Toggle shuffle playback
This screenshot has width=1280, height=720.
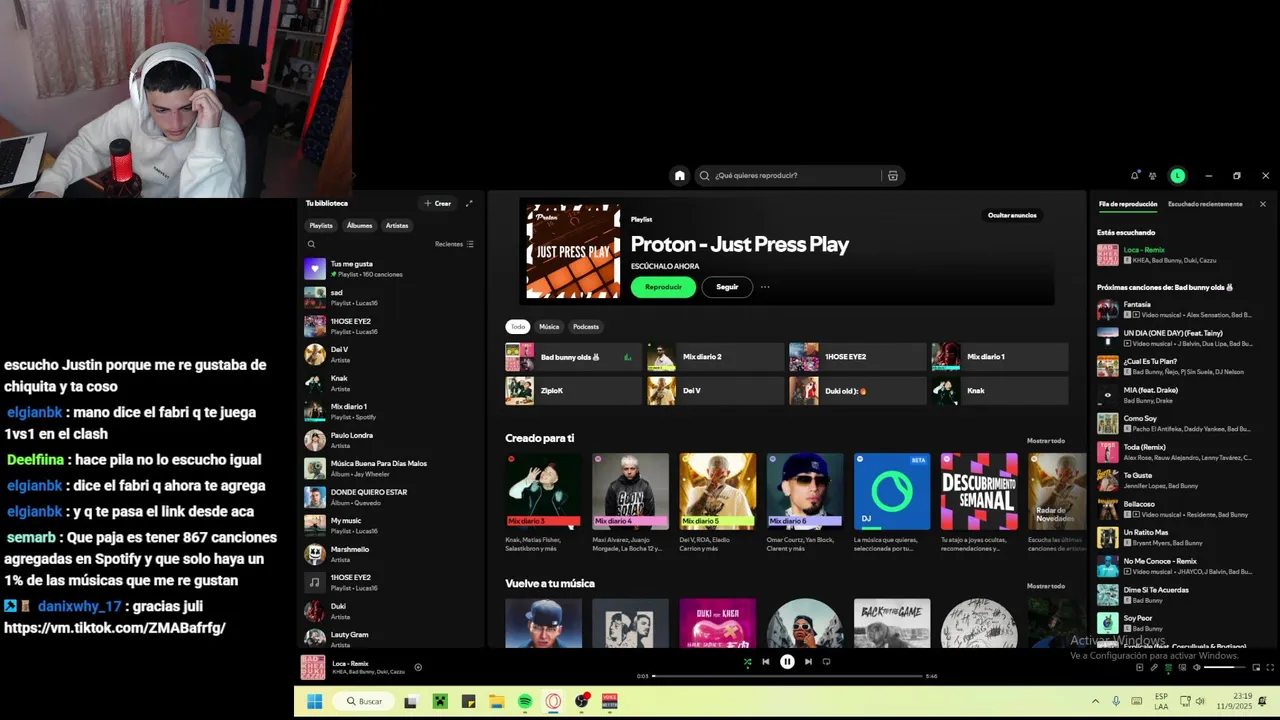click(x=747, y=661)
